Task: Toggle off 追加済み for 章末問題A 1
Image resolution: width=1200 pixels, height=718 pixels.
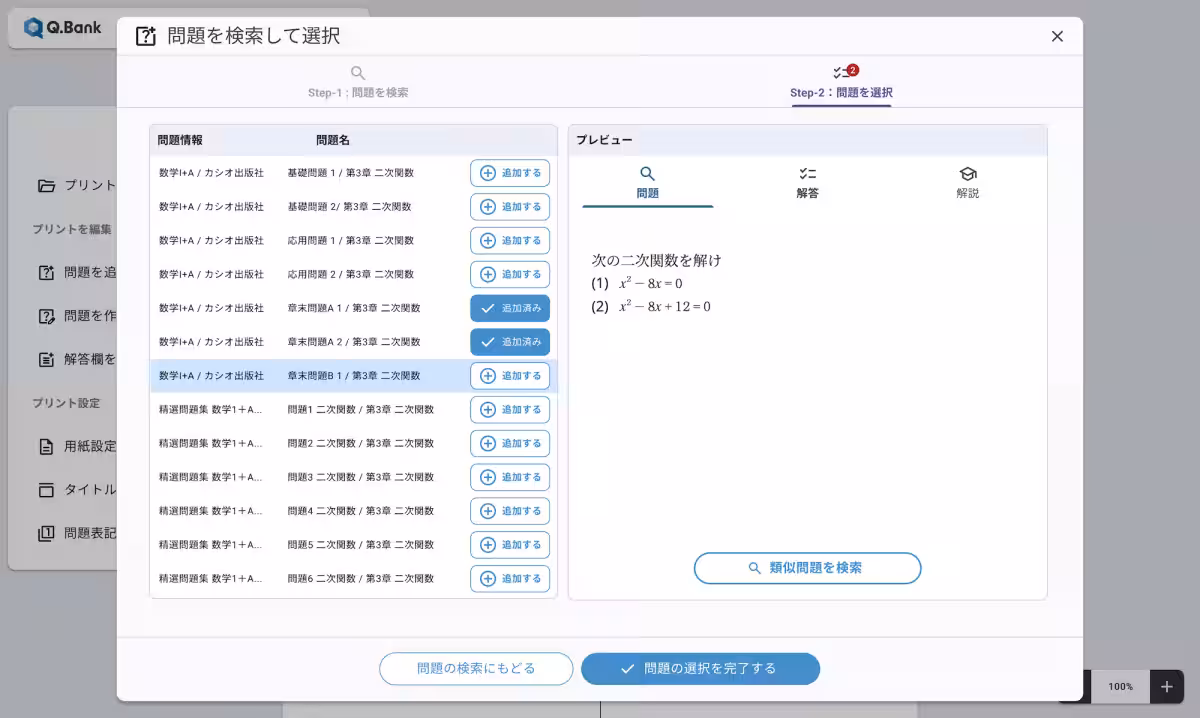Action: click(510, 308)
